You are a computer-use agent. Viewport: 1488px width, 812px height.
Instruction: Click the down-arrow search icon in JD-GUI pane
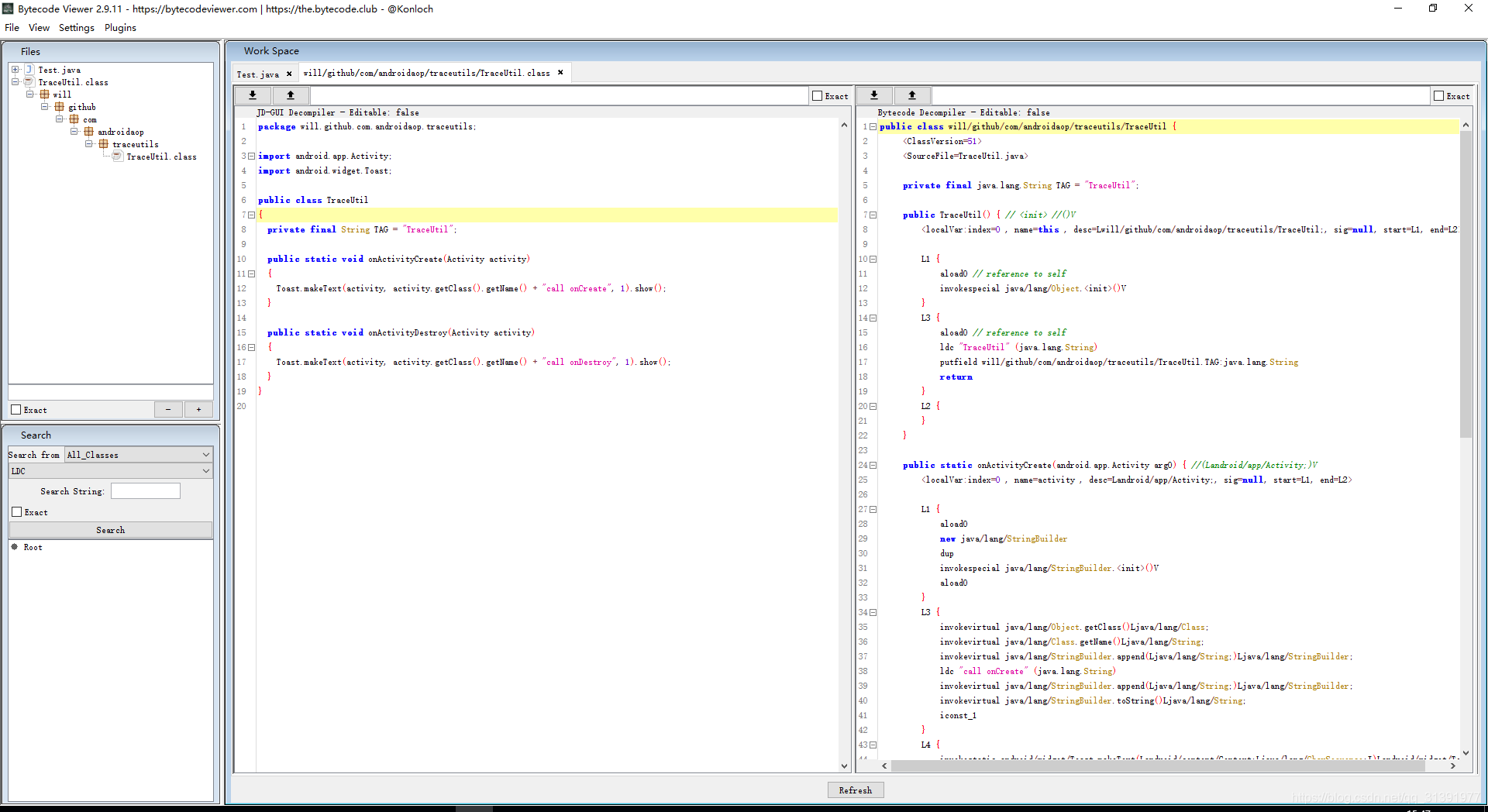(253, 95)
